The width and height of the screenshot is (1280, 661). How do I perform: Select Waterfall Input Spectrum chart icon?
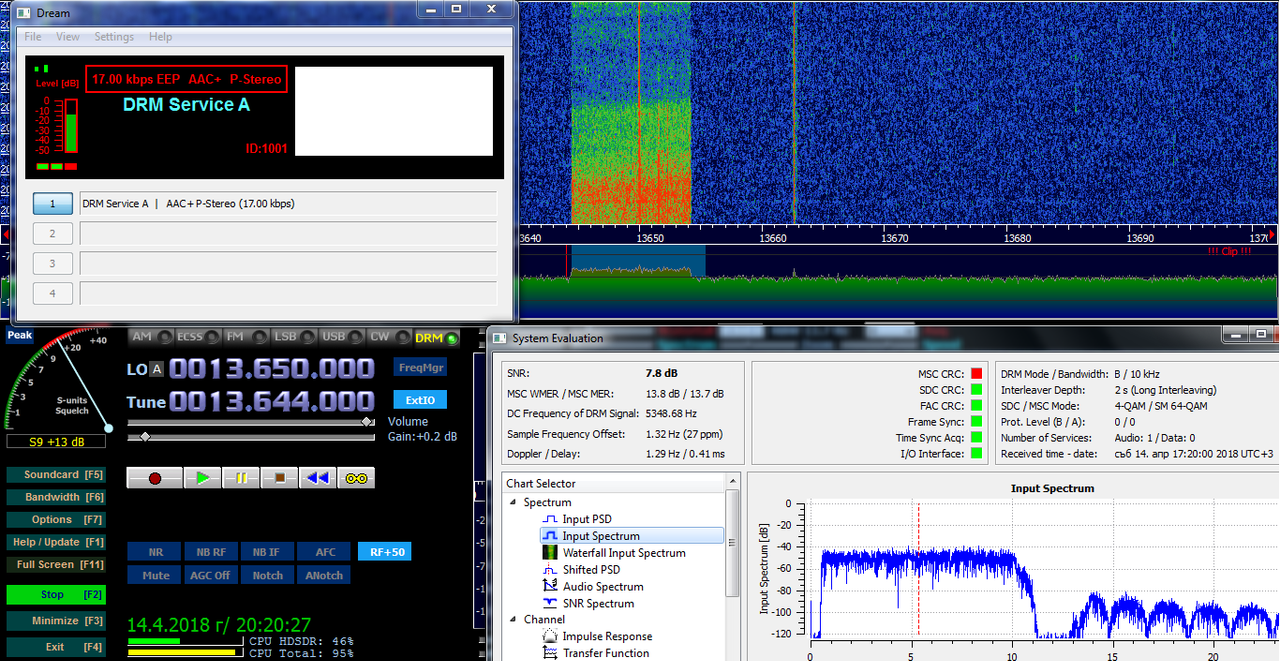tap(550, 553)
